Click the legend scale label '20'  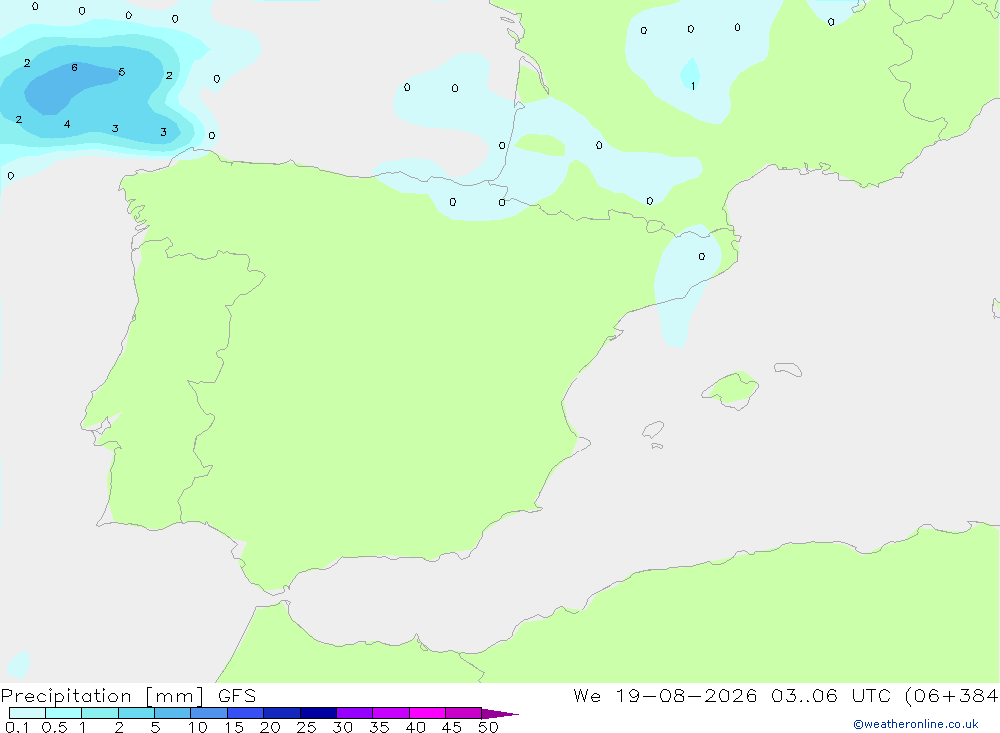[270, 727]
